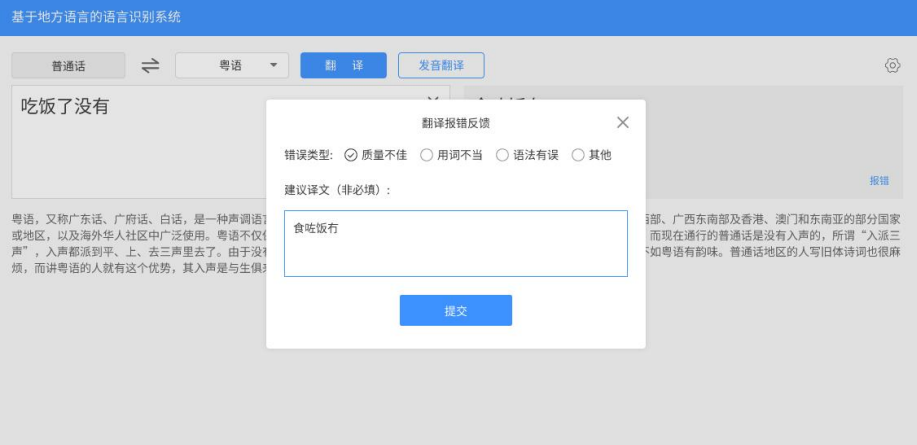Viewport: 917px width, 445px height.
Task: Click the dialog title 翻译报错反馈
Action: click(456, 123)
